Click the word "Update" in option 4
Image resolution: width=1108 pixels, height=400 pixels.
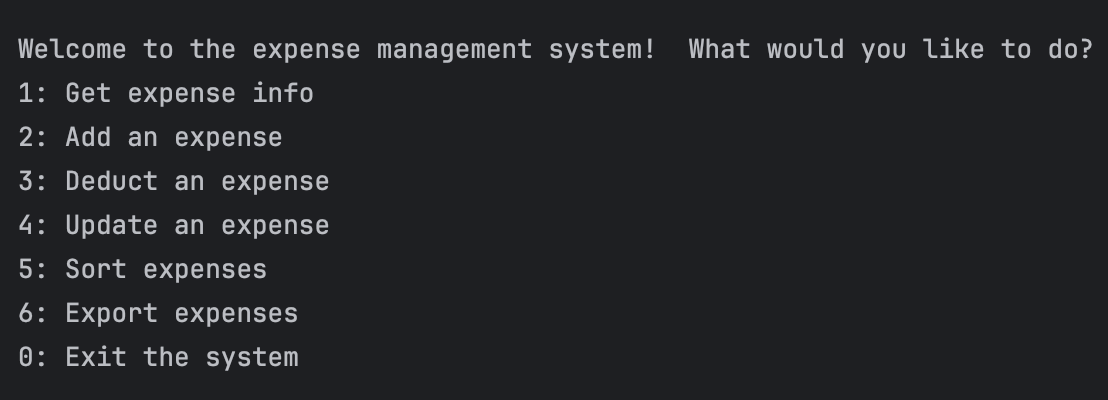tap(112, 225)
